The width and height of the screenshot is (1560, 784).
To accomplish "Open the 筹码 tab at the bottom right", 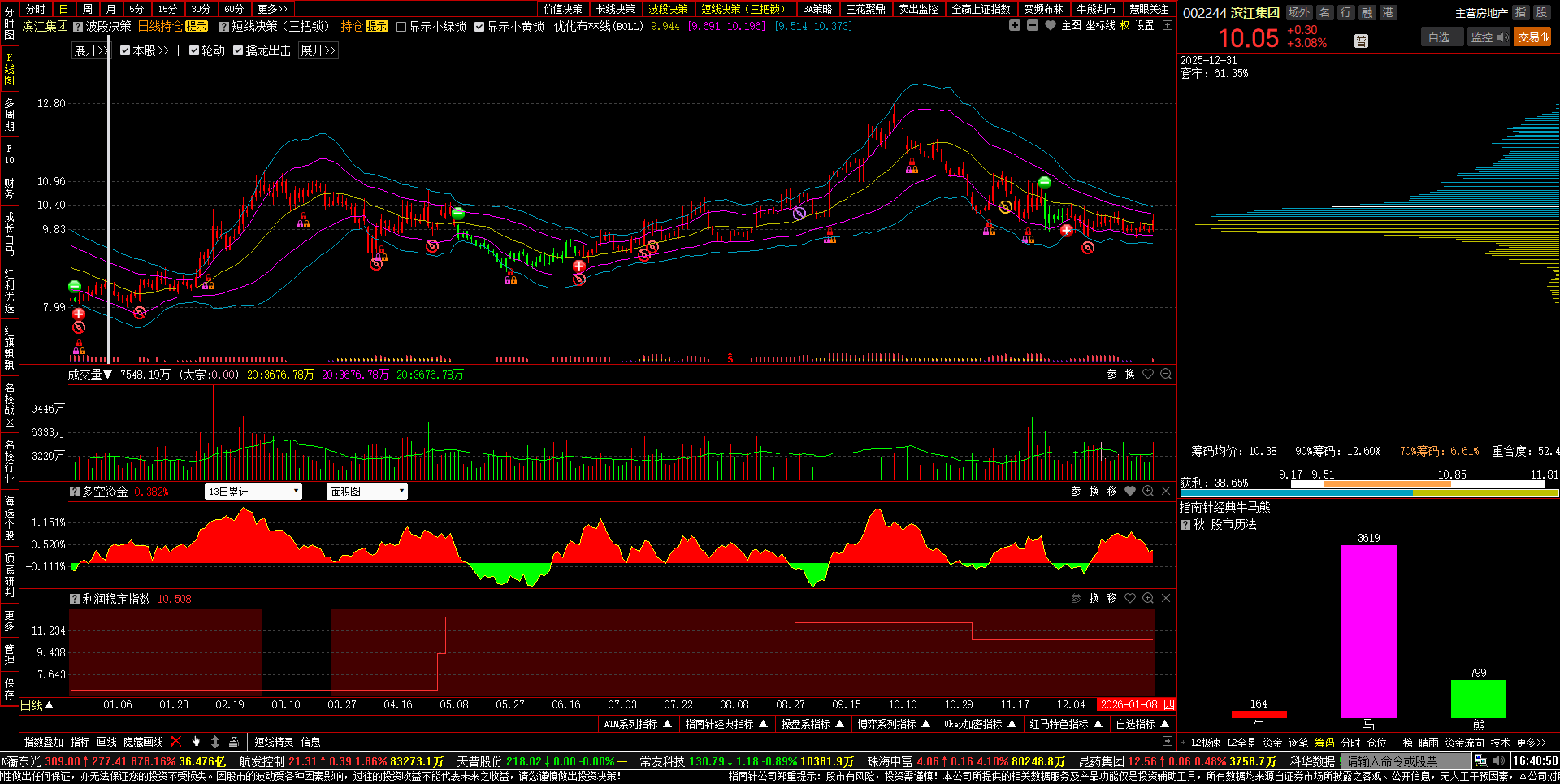I will pyautogui.click(x=1324, y=743).
